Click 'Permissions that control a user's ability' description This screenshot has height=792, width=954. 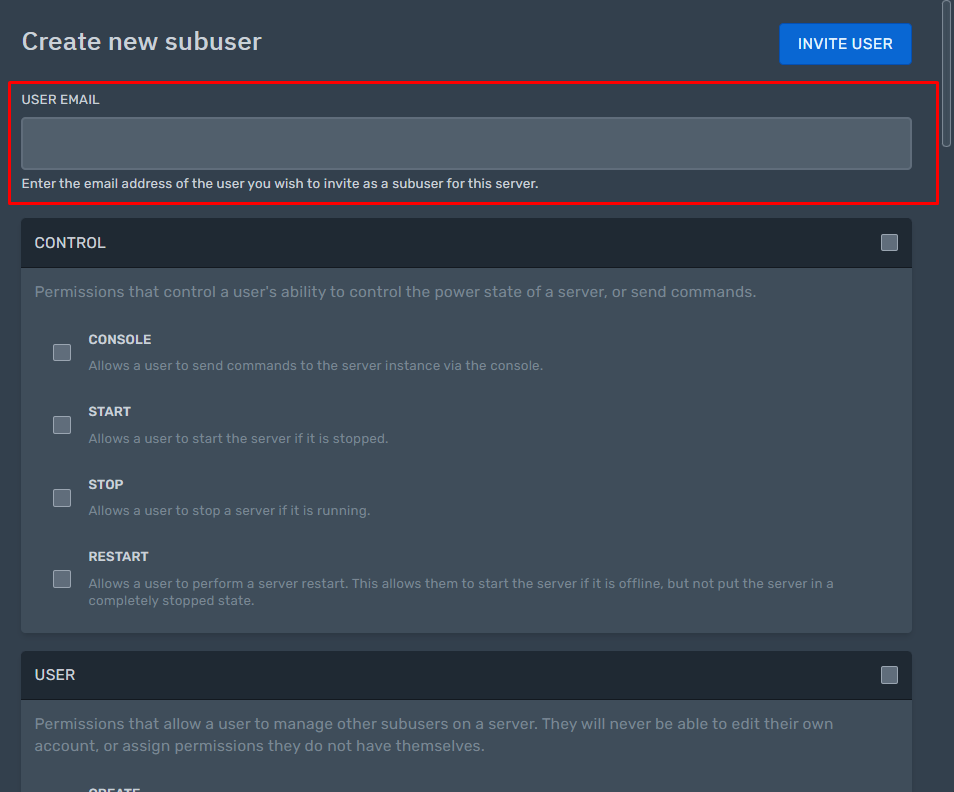pyautogui.click(x=395, y=292)
